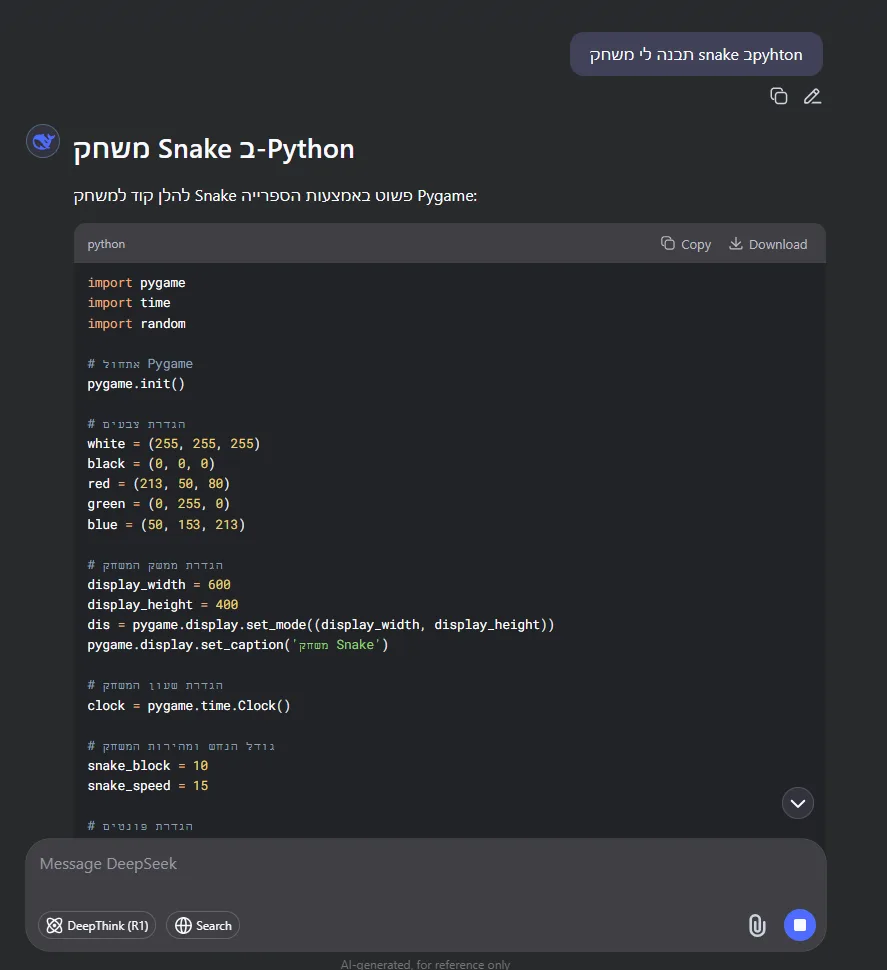
Task: Click the 'blue = (50, 153, 213)' line
Action: [x=166, y=525]
